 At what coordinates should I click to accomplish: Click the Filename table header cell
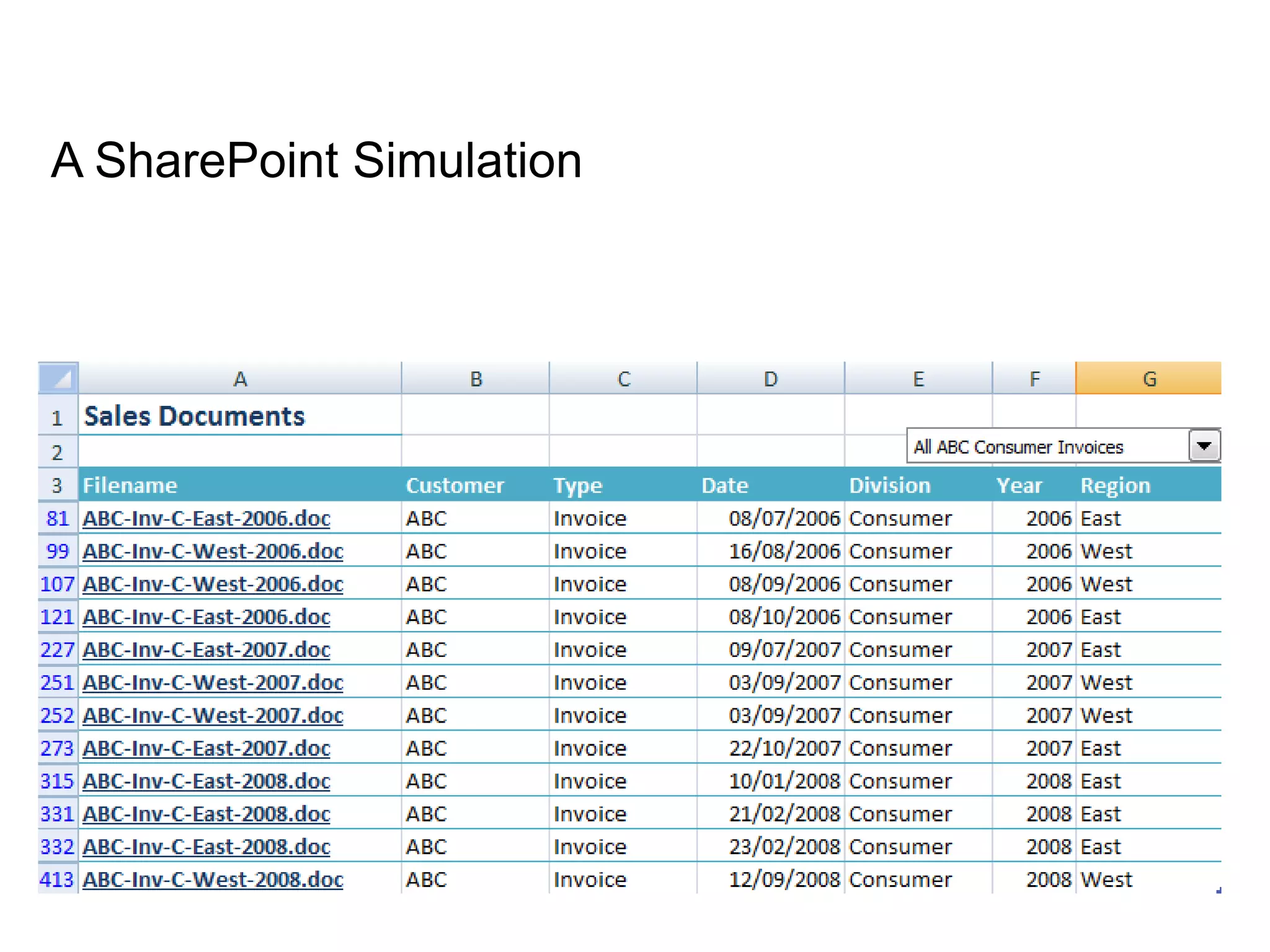tap(240, 485)
